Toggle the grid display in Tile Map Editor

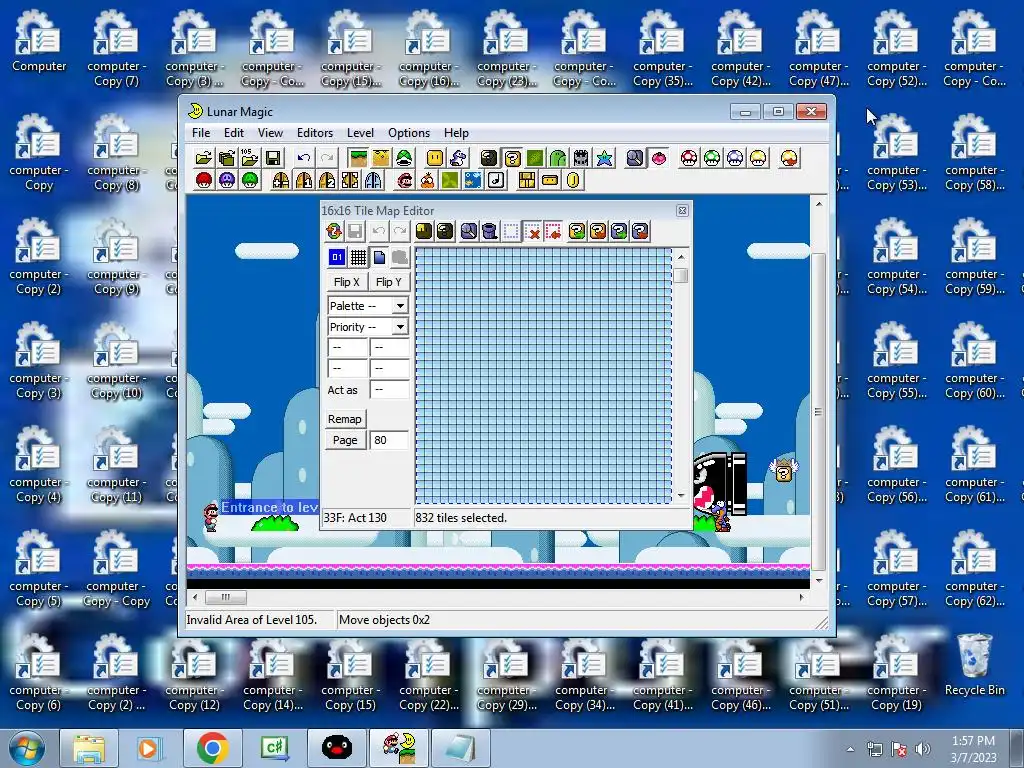tap(358, 257)
